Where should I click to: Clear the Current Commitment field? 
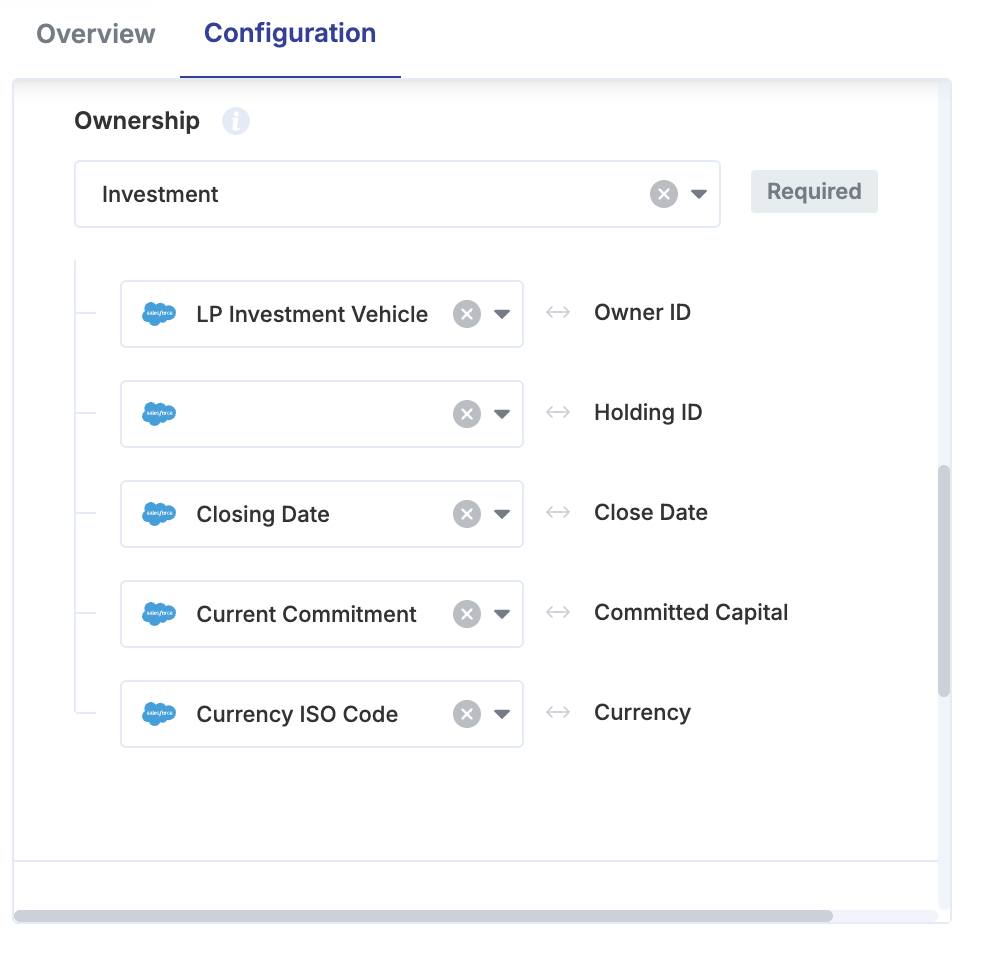[467, 614]
